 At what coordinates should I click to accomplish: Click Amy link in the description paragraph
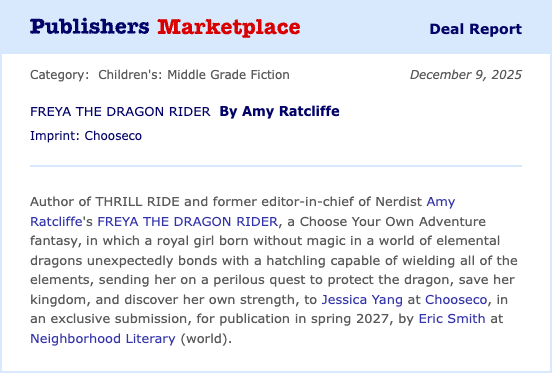point(441,202)
